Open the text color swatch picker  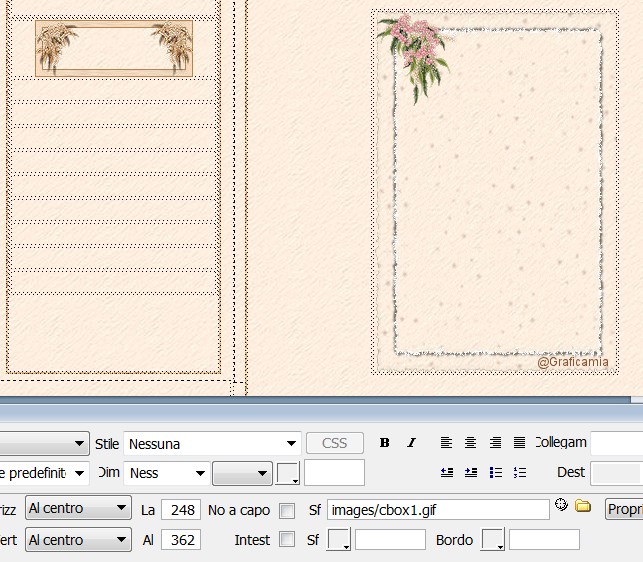(x=287, y=473)
